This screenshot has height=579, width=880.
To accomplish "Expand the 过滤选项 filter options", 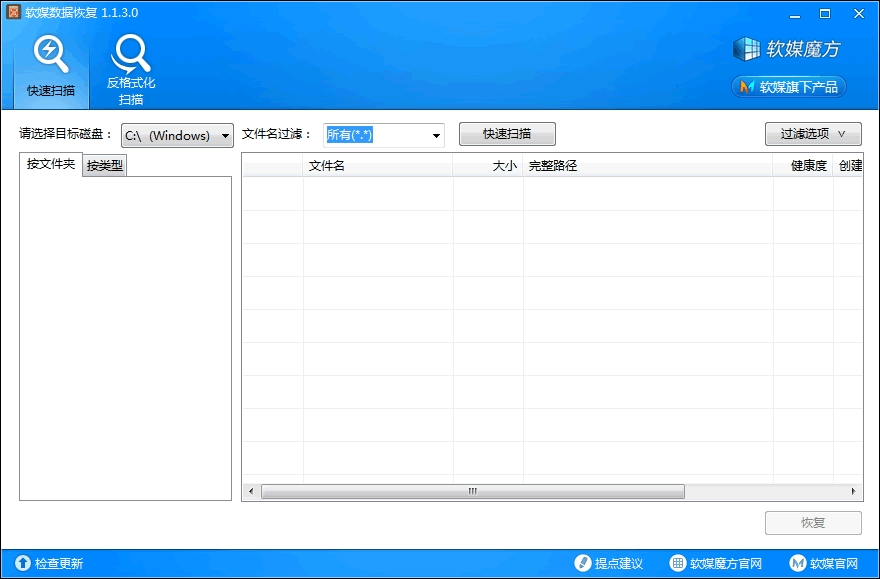I will tap(813, 134).
